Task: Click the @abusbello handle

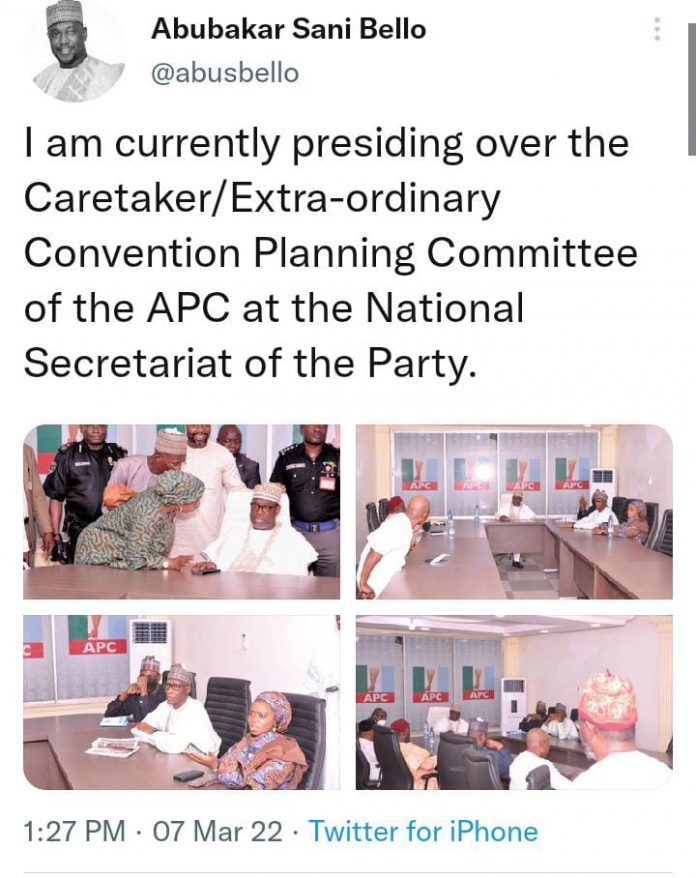Action: tap(224, 74)
